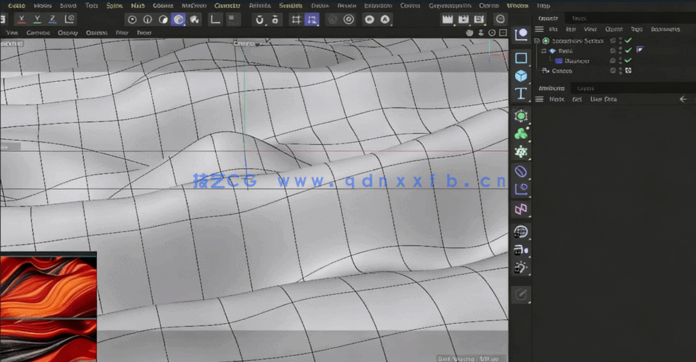Click the pink double-square icon
The image size is (696, 362).
pos(521,209)
